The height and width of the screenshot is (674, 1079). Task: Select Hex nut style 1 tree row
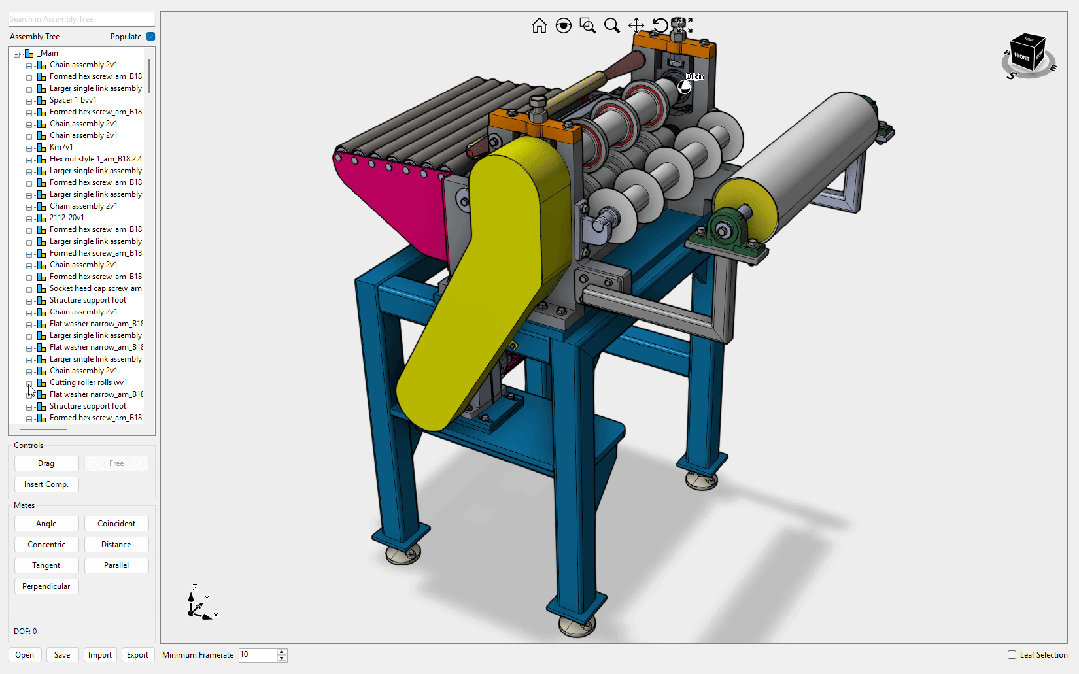(96, 159)
